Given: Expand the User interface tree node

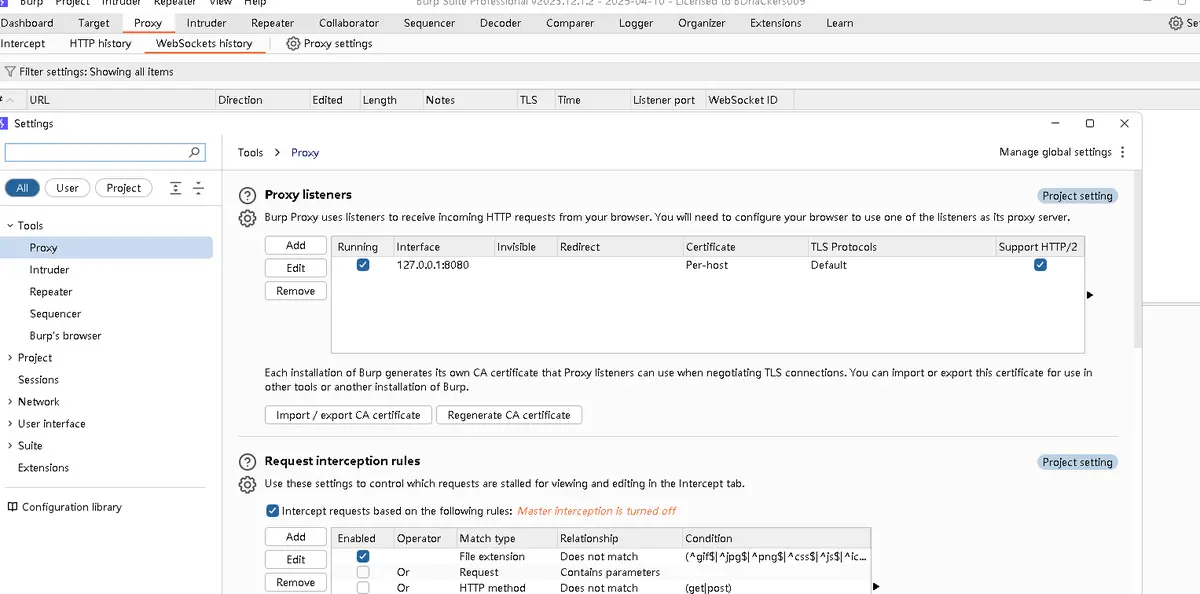Looking at the screenshot, I should tap(10, 424).
